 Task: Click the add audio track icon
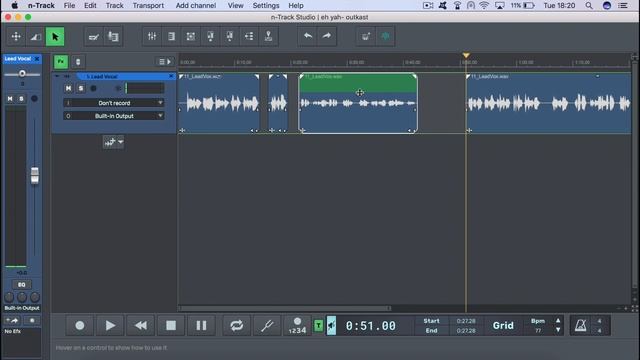point(210,37)
